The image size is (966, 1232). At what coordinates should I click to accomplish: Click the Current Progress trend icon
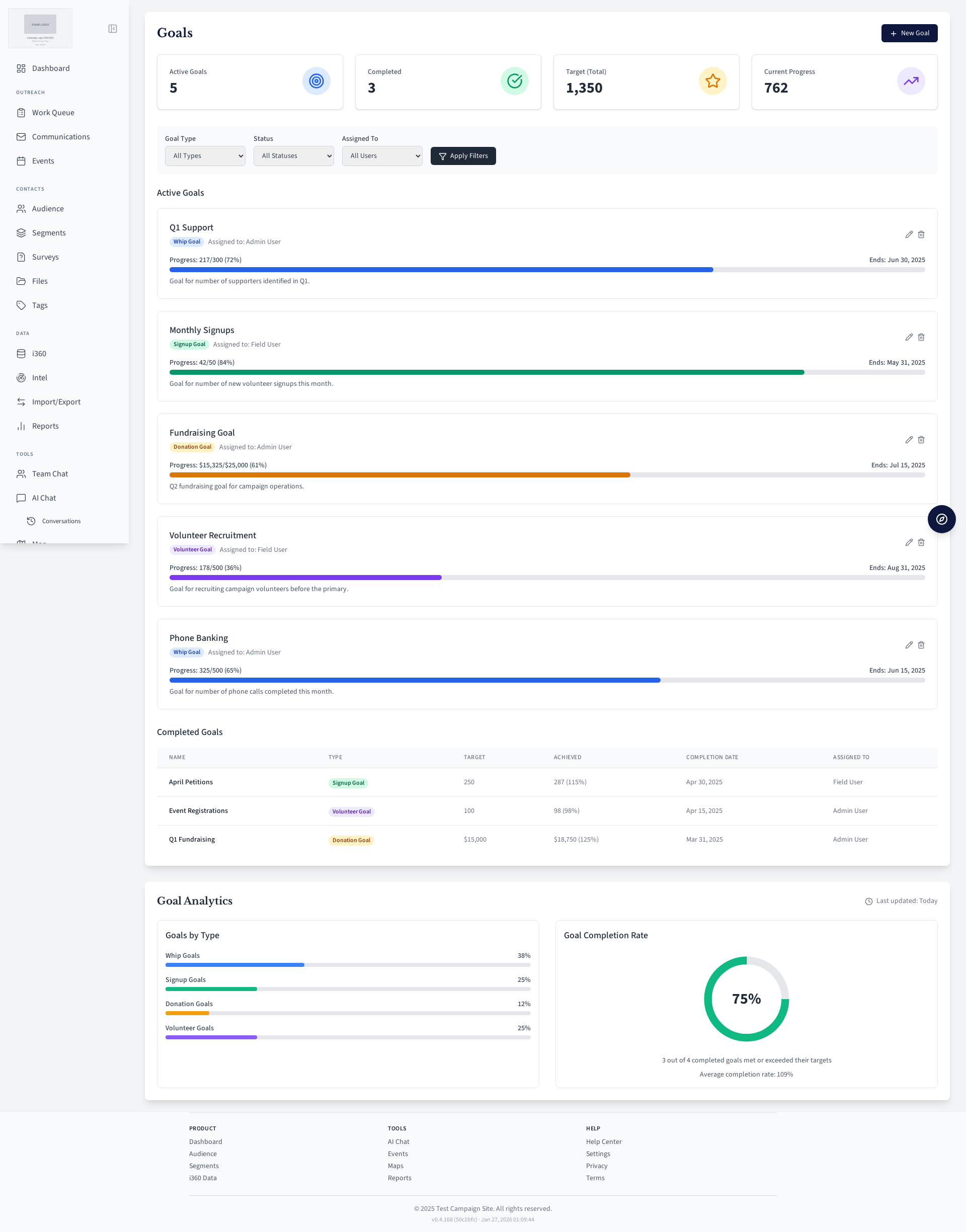(x=911, y=81)
